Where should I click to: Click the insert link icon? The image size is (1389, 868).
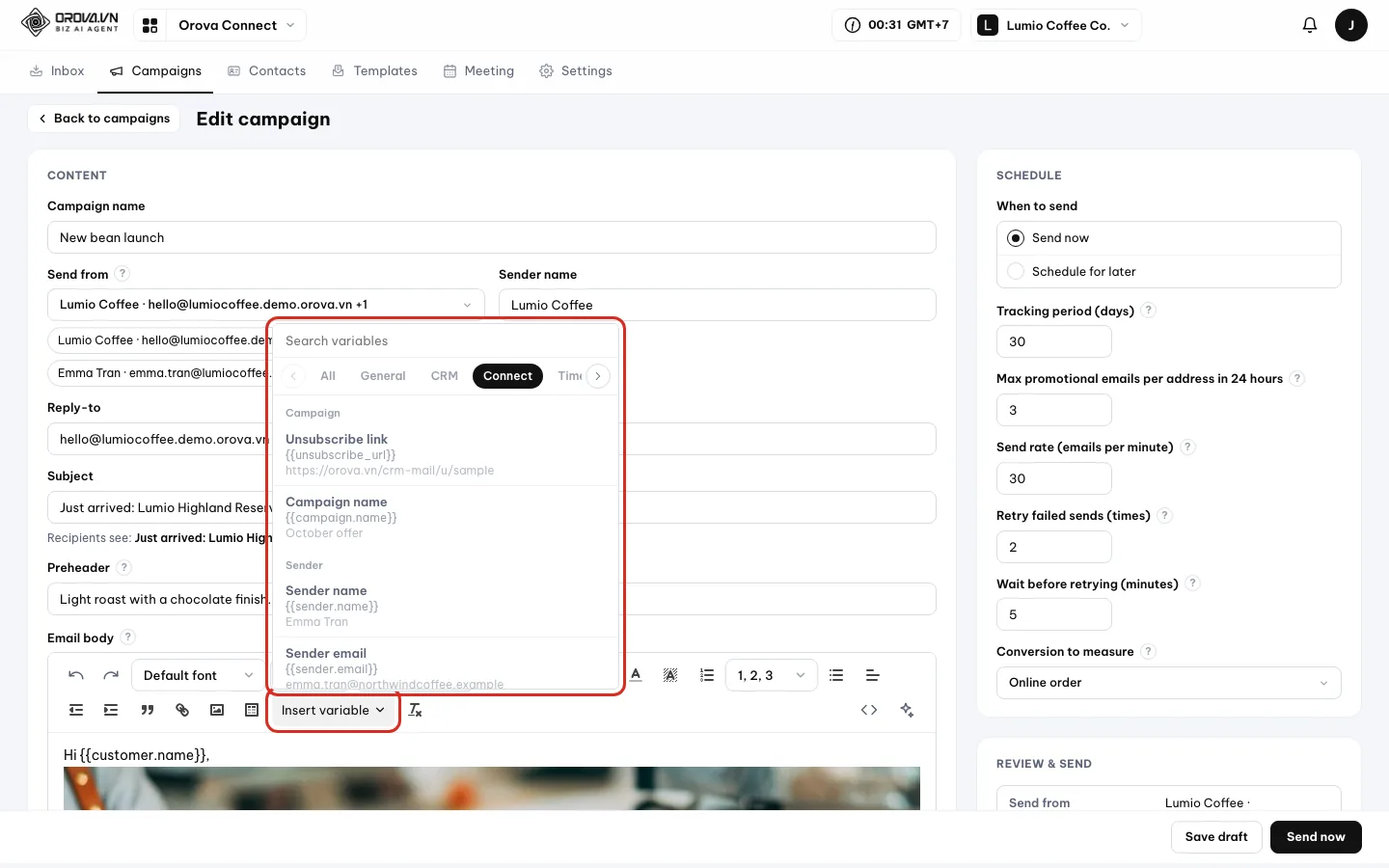tap(182, 710)
